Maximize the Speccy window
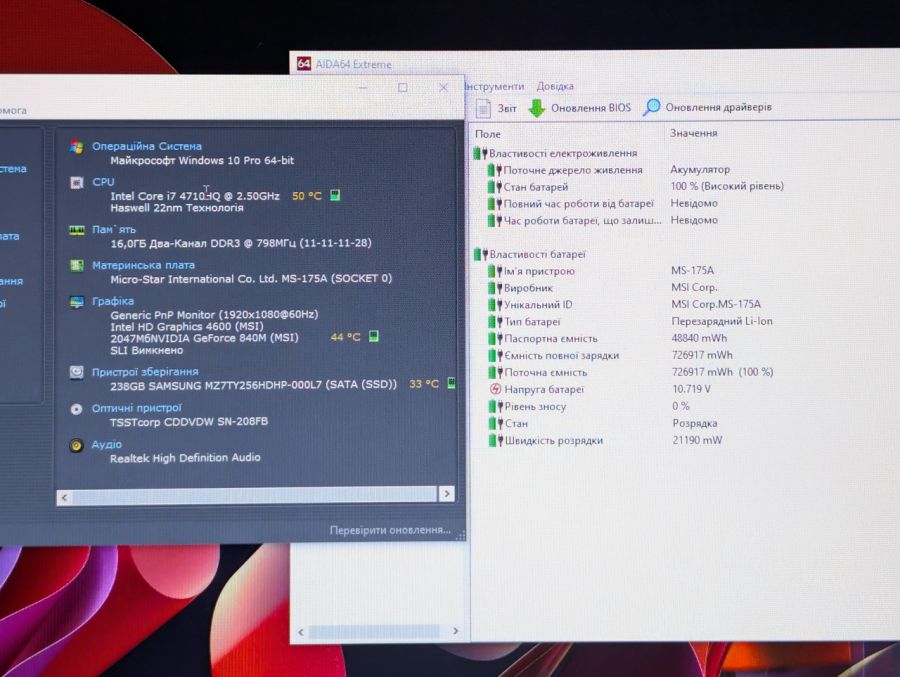 click(403, 87)
